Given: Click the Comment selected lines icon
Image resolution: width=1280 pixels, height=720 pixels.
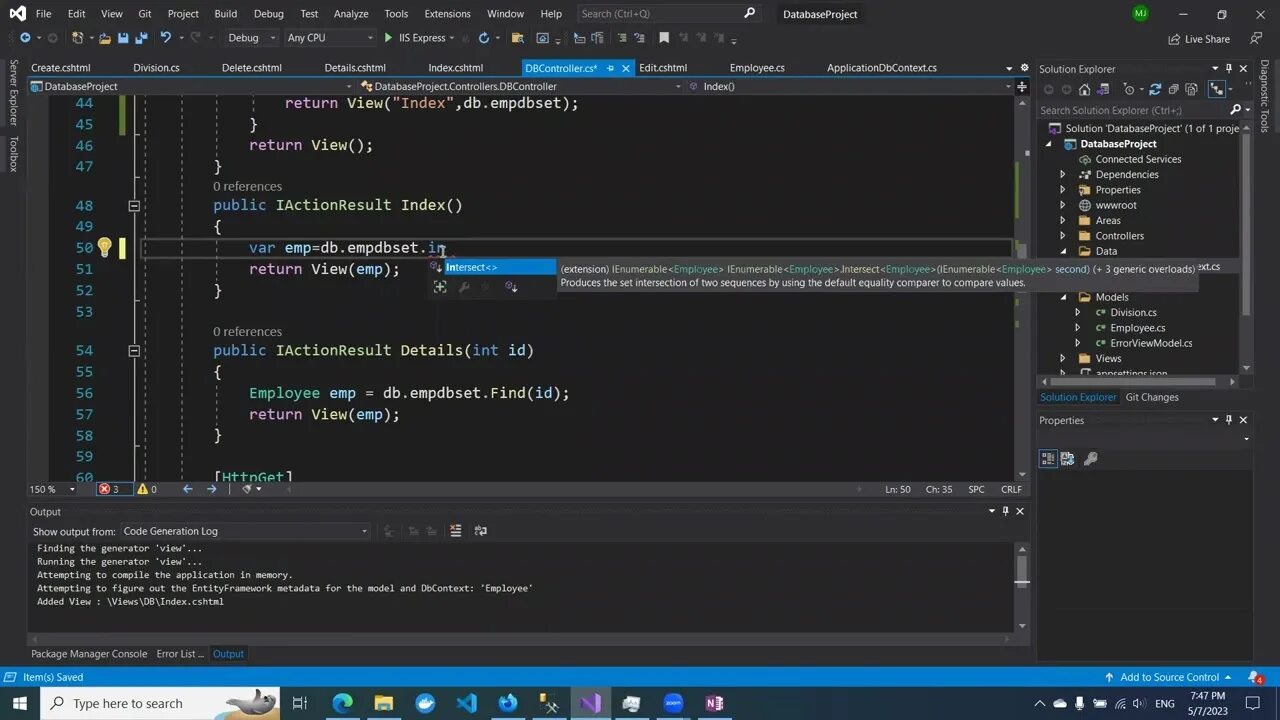Looking at the screenshot, I should 621,38.
